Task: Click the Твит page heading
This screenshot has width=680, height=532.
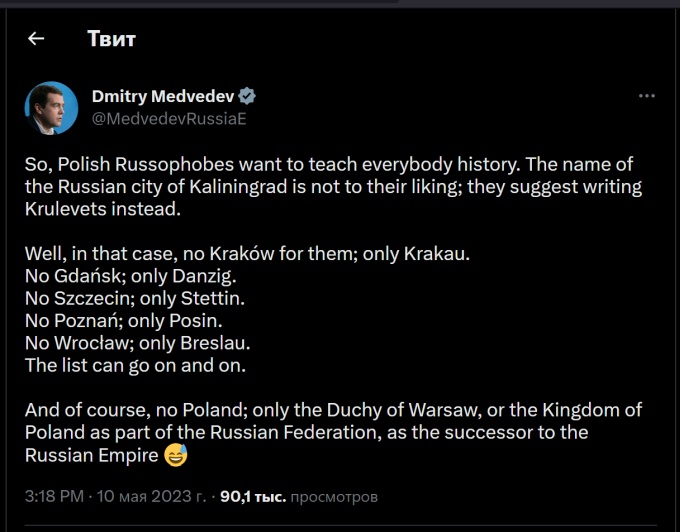Action: pos(111,39)
